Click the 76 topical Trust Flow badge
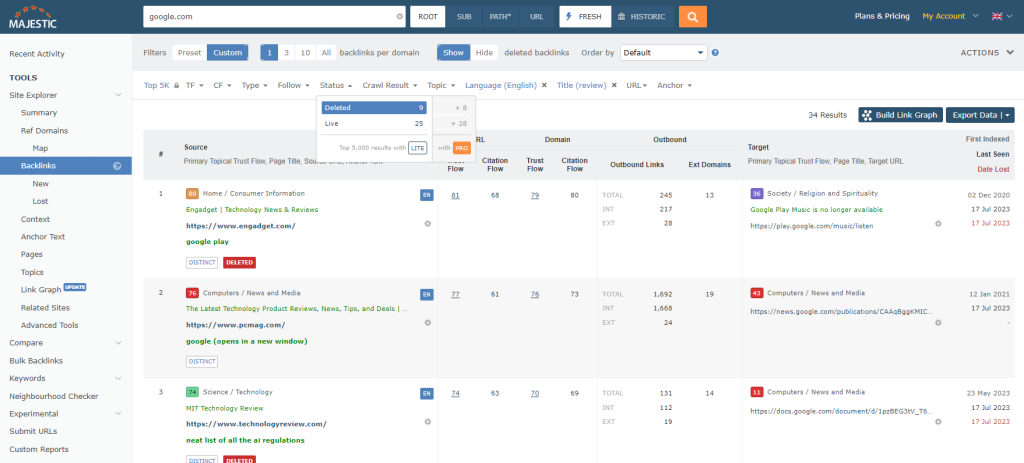The image size is (1024, 463). (x=192, y=293)
